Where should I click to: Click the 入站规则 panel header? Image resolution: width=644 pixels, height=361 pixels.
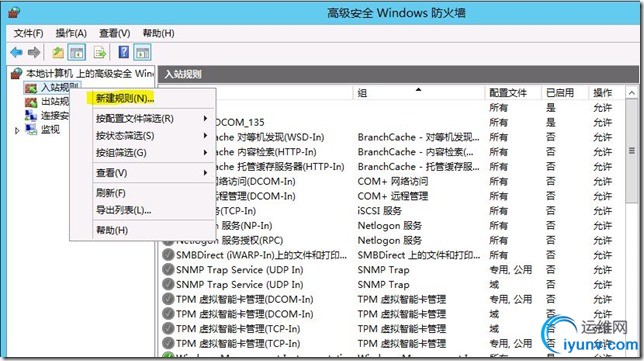pyautogui.click(x=398, y=74)
